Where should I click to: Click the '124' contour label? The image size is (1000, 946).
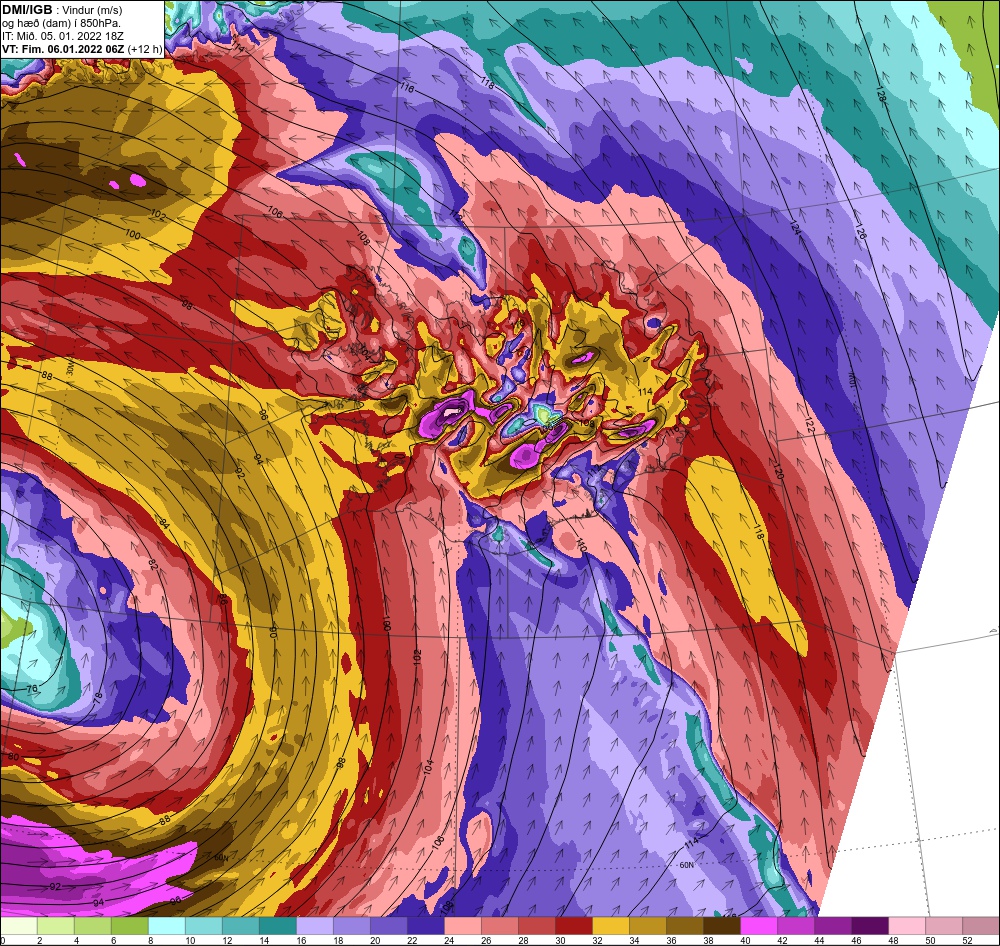point(795,228)
